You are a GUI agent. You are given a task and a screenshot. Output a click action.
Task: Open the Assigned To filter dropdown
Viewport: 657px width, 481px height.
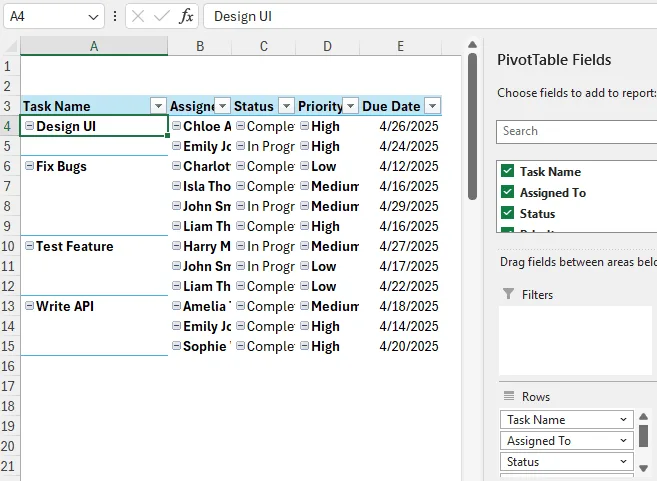pyautogui.click(x=222, y=106)
